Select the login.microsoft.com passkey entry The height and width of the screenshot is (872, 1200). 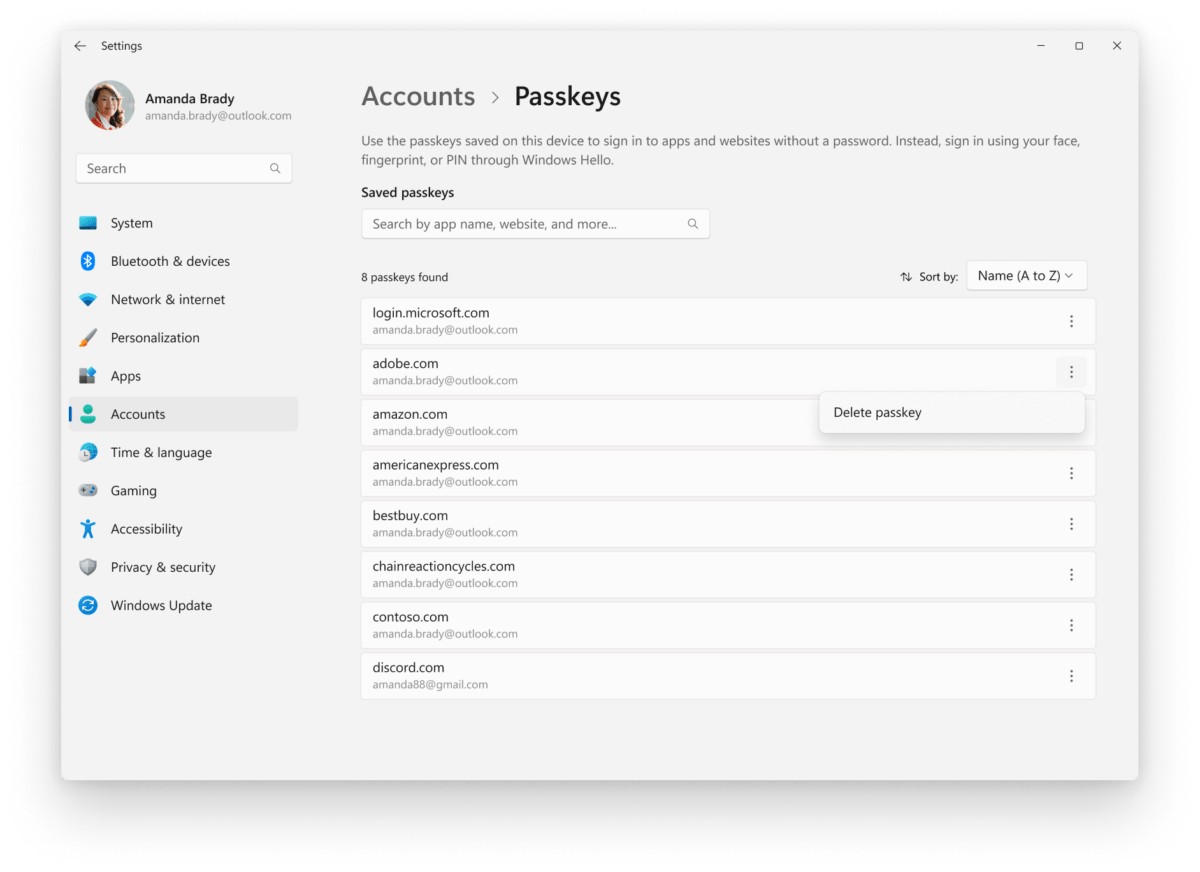(728, 321)
